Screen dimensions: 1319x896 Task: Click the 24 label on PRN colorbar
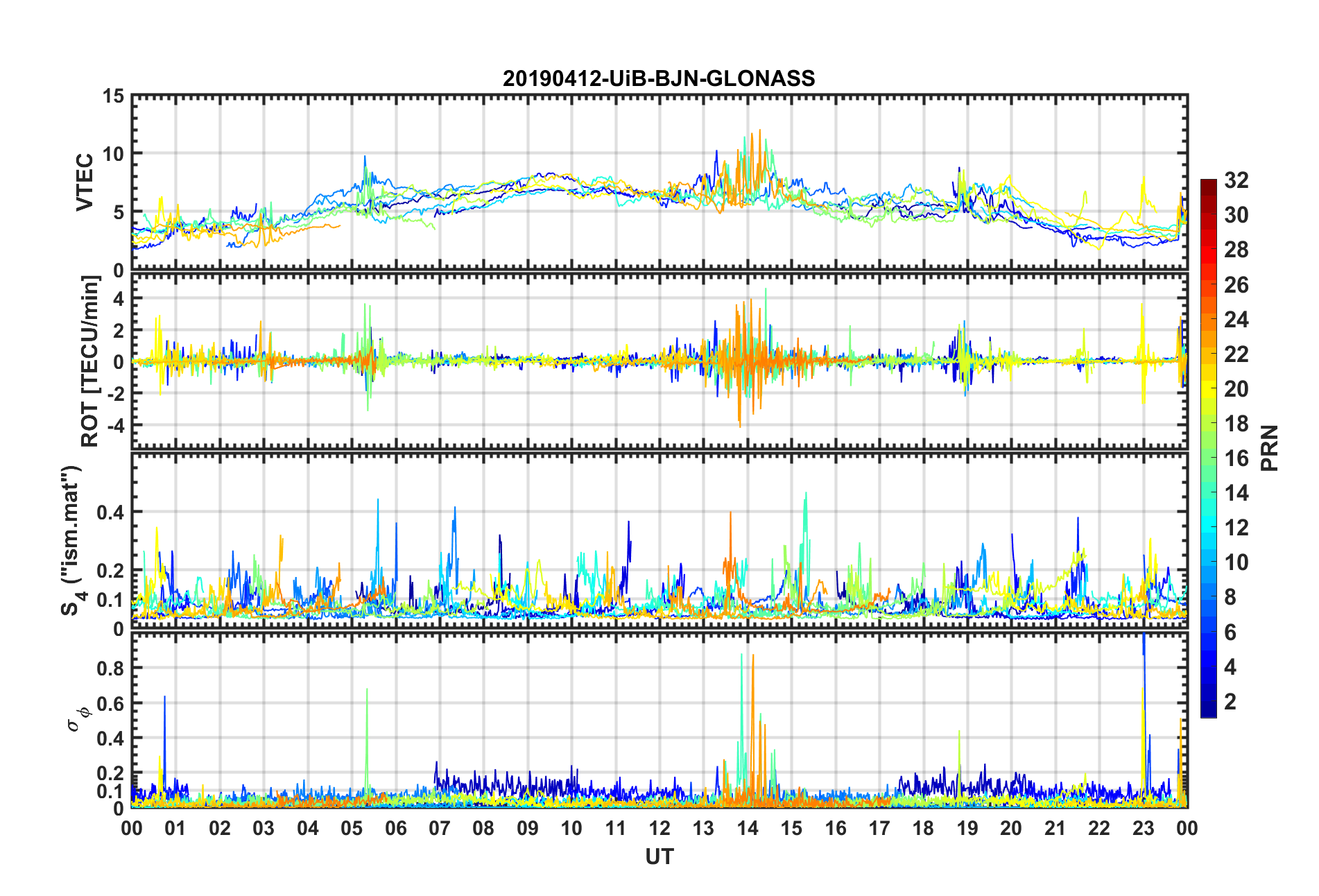point(1236,319)
